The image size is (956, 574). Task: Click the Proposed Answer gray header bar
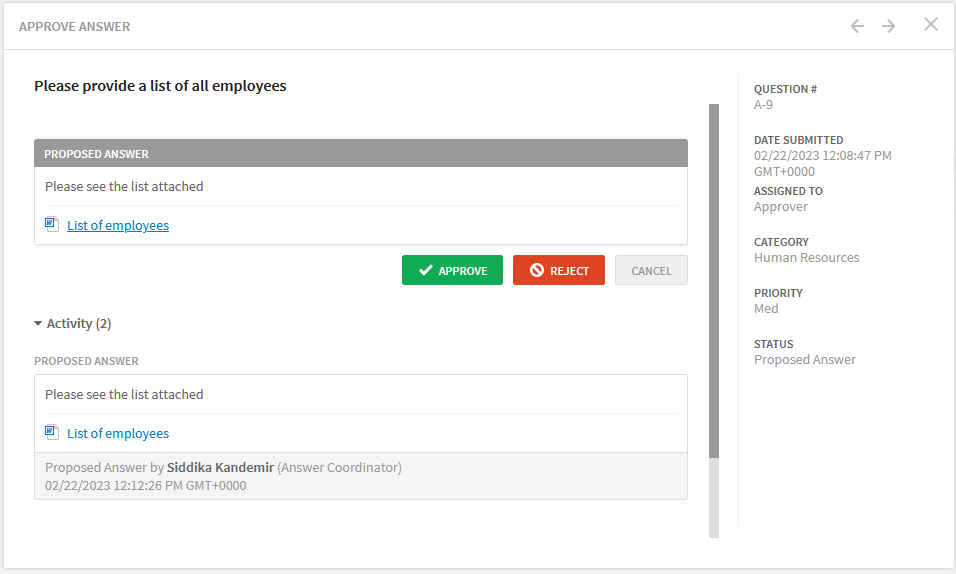[x=361, y=153]
